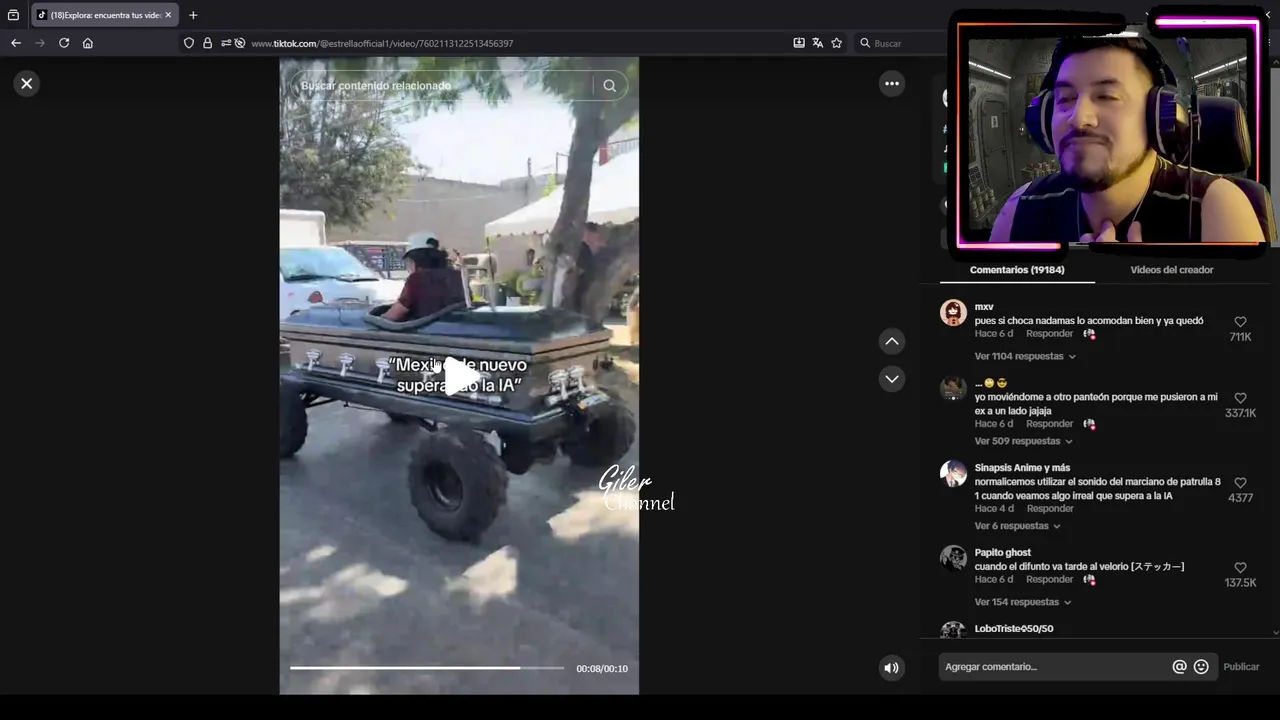1280x720 pixels.
Task: Bookmark this page with the star
Action: point(837,43)
